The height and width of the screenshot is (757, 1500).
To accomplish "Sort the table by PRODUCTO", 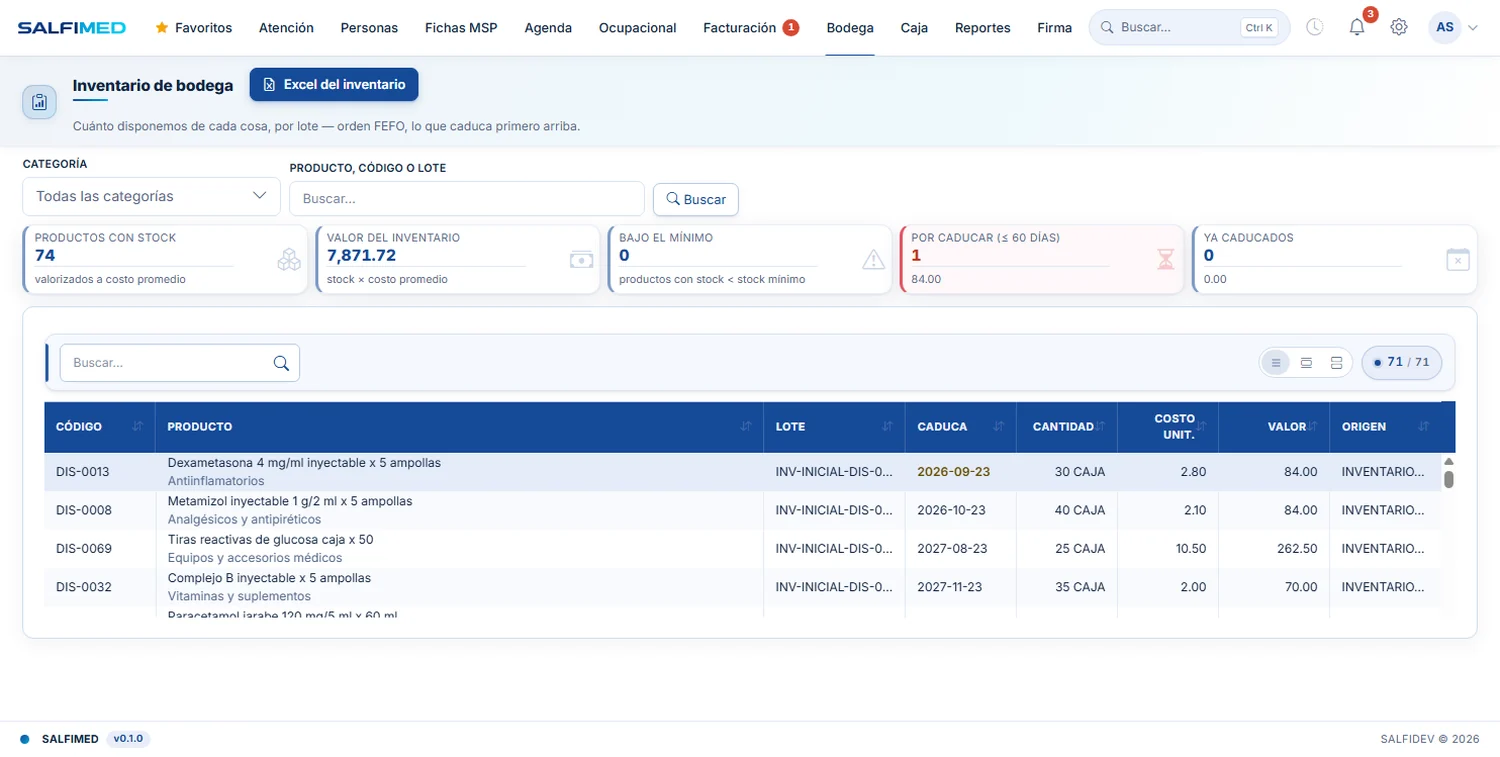I will 746,427.
